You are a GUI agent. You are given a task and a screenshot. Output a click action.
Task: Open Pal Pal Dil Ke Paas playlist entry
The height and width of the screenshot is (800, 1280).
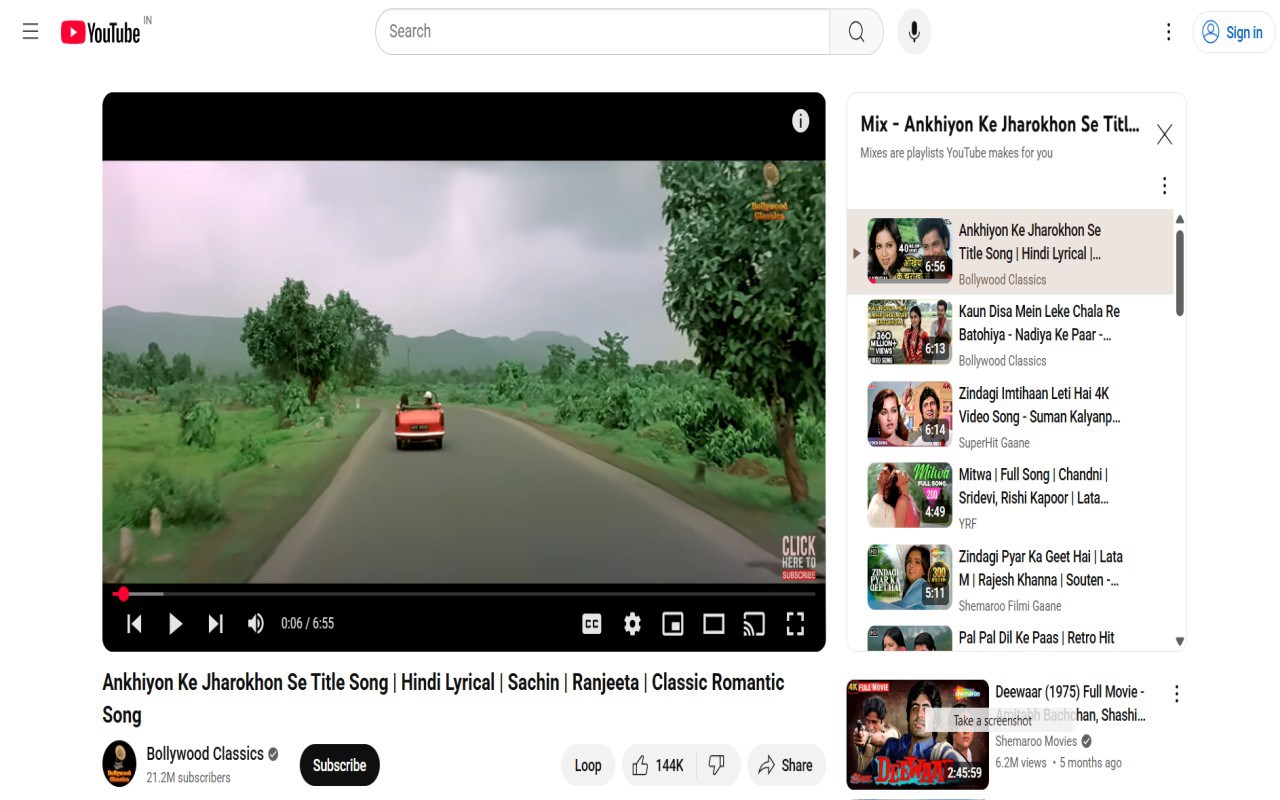pyautogui.click(x=1010, y=638)
